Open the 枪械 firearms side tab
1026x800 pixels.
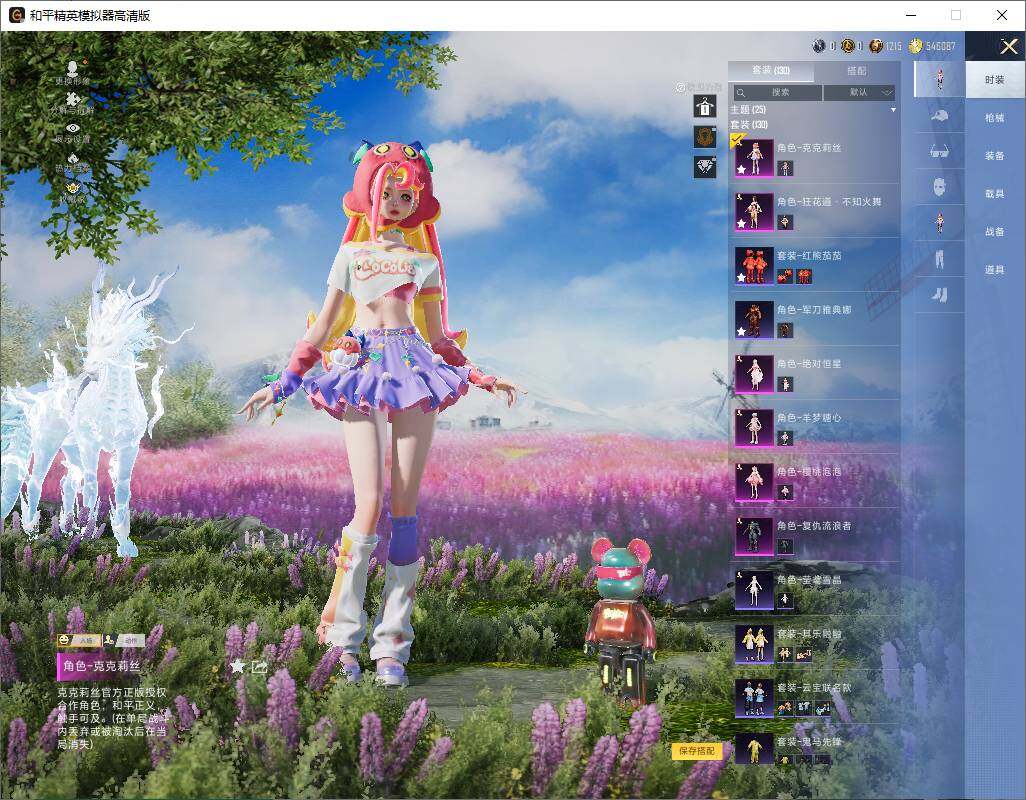coord(995,118)
